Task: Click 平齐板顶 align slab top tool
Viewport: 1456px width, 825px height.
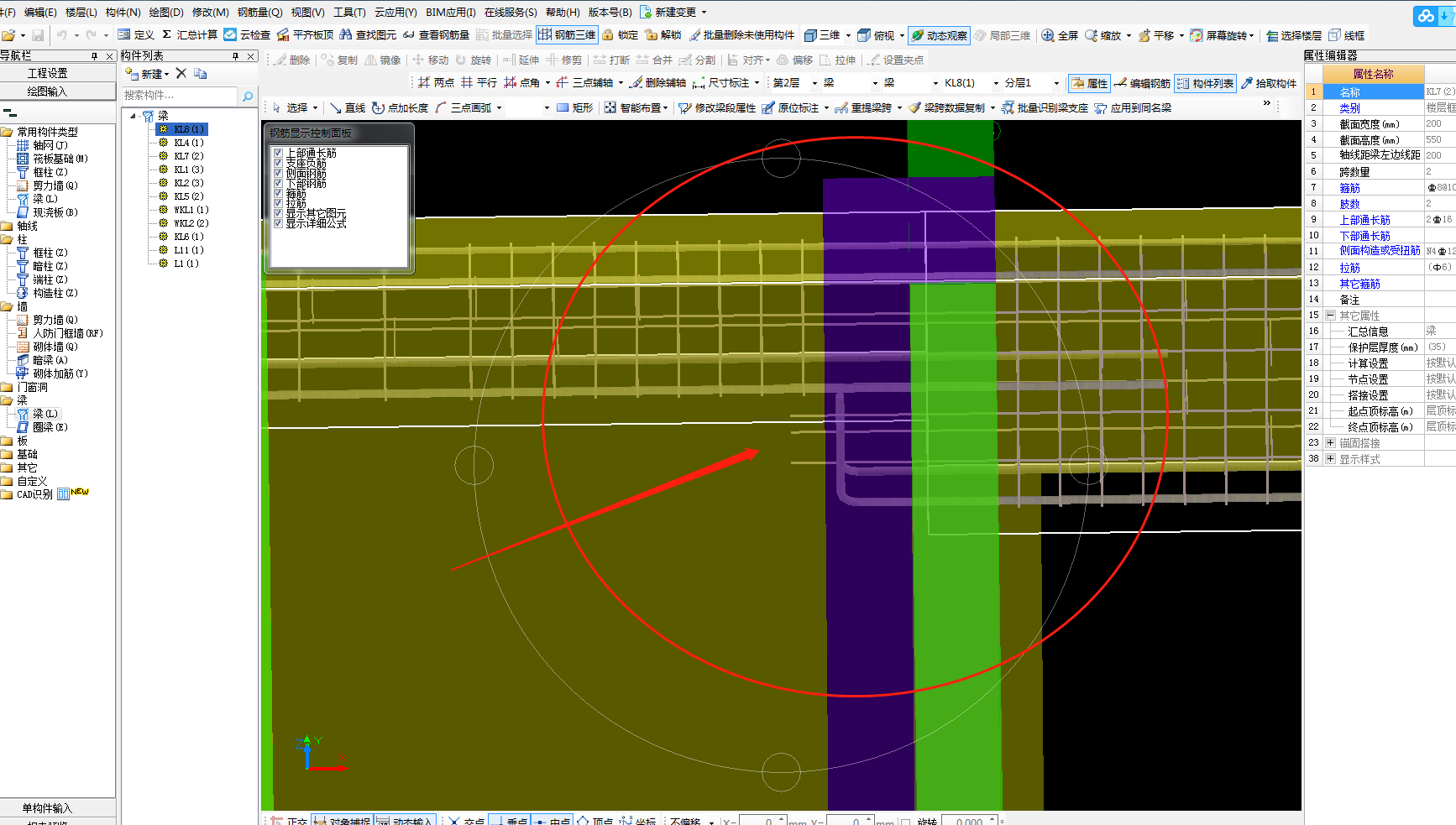Action: click(x=305, y=35)
